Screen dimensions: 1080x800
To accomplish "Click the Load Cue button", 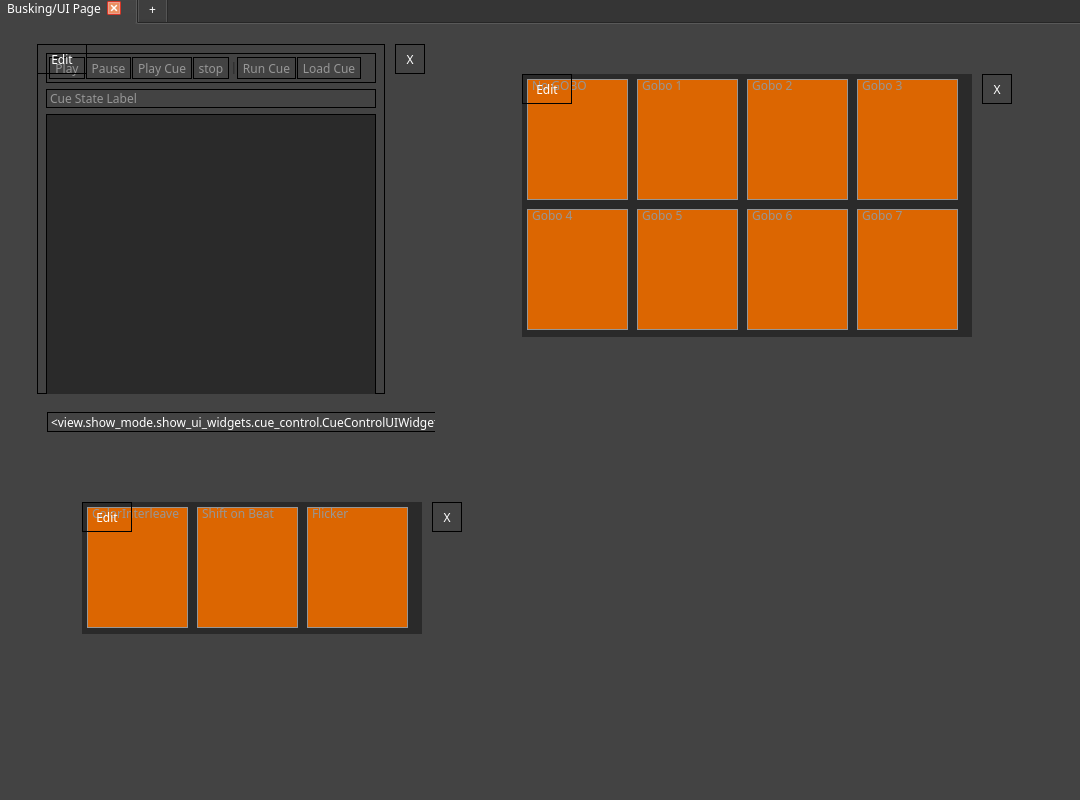I will 328,68.
